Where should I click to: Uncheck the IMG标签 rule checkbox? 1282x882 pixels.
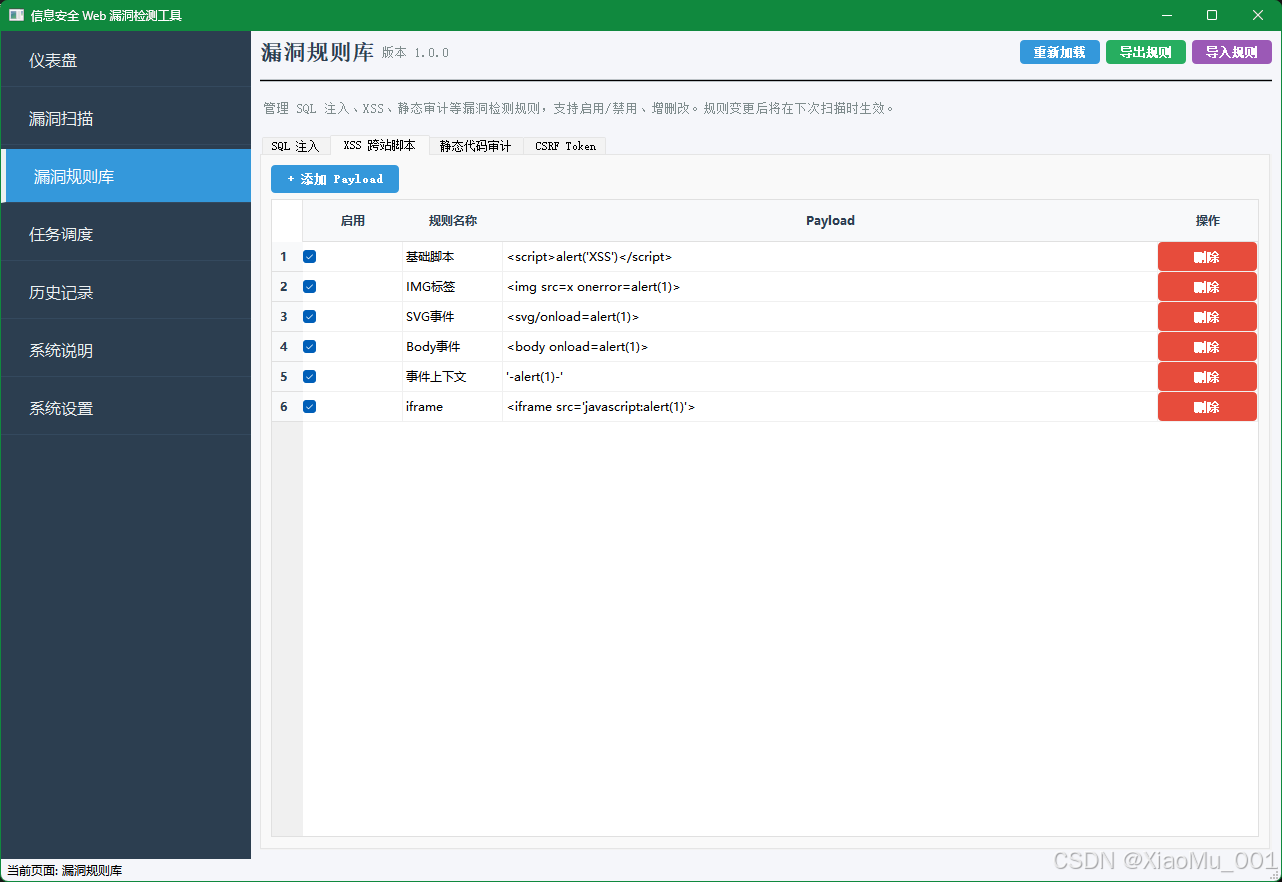click(310, 287)
